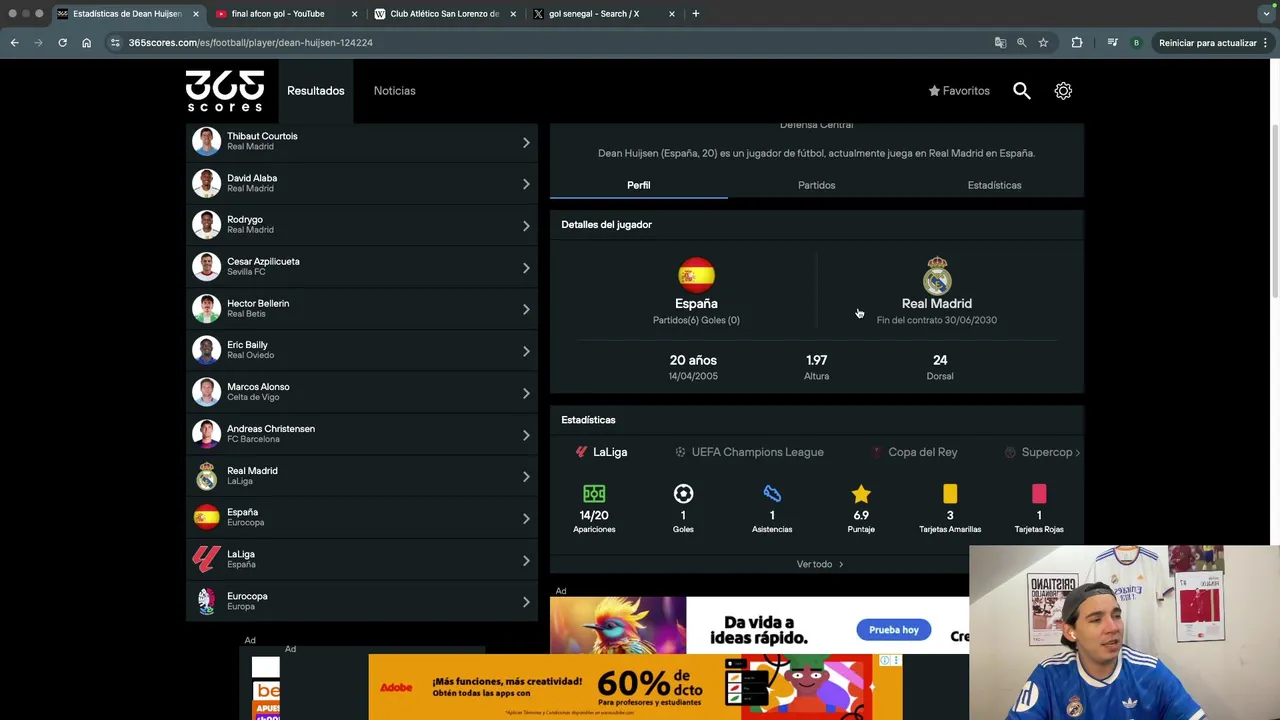
Task: Open the translate page icon
Action: pos(1000,43)
